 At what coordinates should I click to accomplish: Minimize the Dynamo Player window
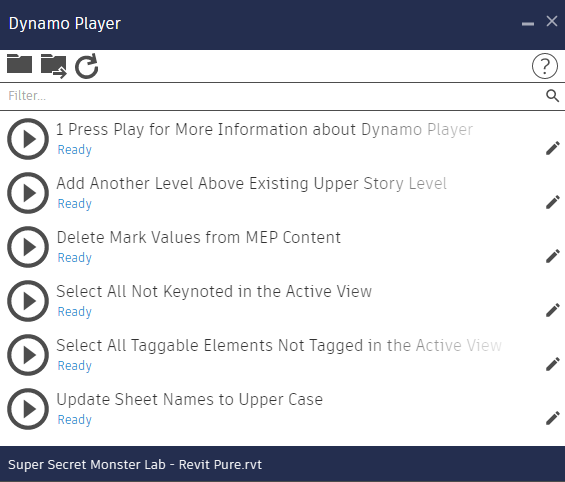pyautogui.click(x=528, y=24)
